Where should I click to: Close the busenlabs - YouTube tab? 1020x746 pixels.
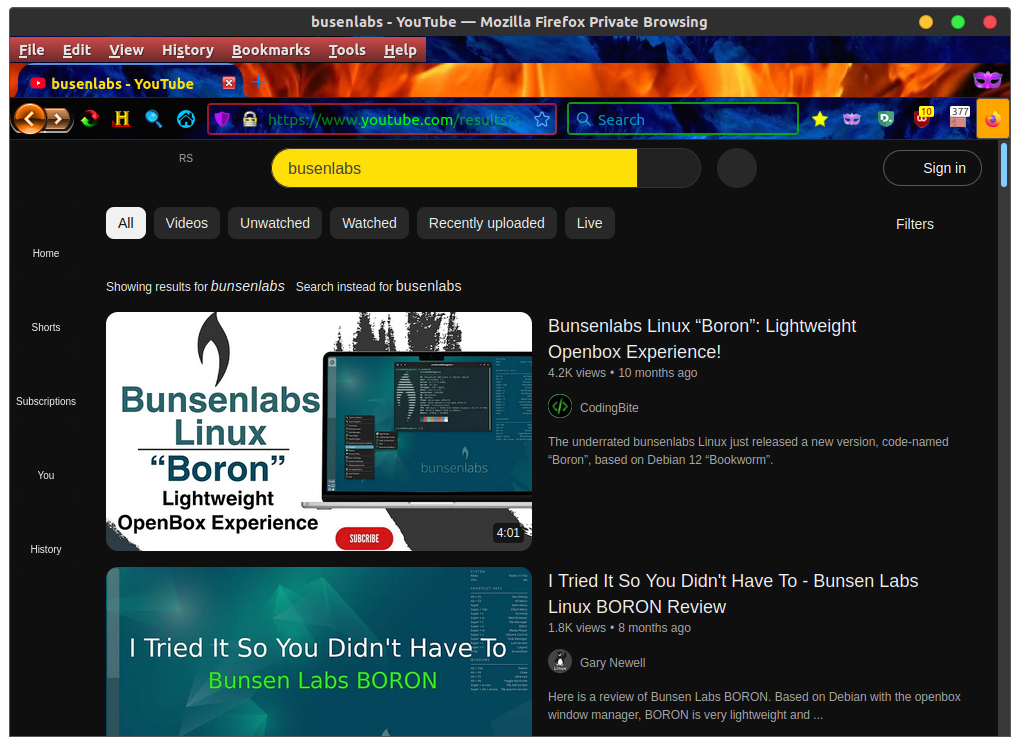point(228,83)
